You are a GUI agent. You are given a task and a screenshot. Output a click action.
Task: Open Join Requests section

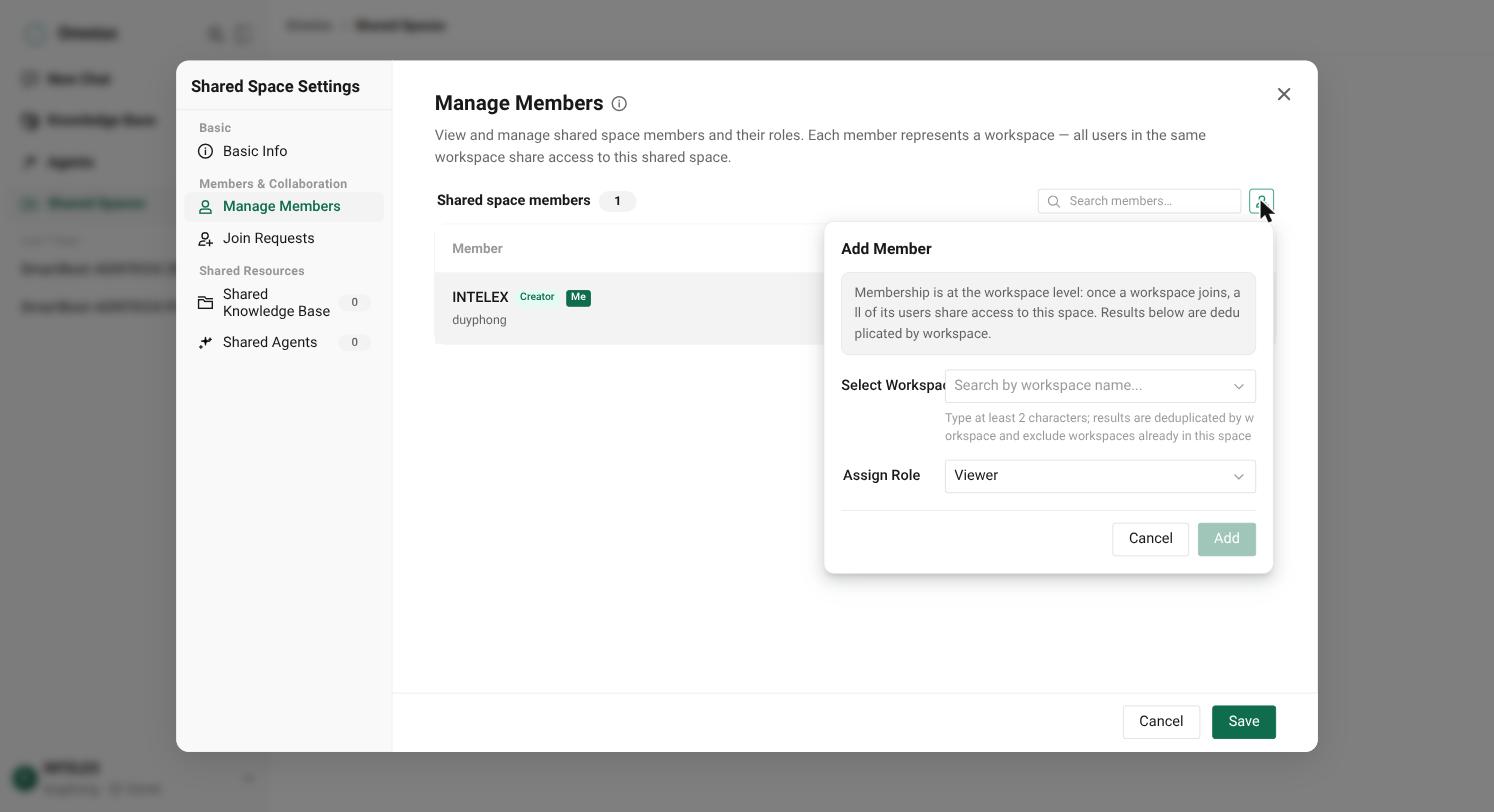click(284, 239)
